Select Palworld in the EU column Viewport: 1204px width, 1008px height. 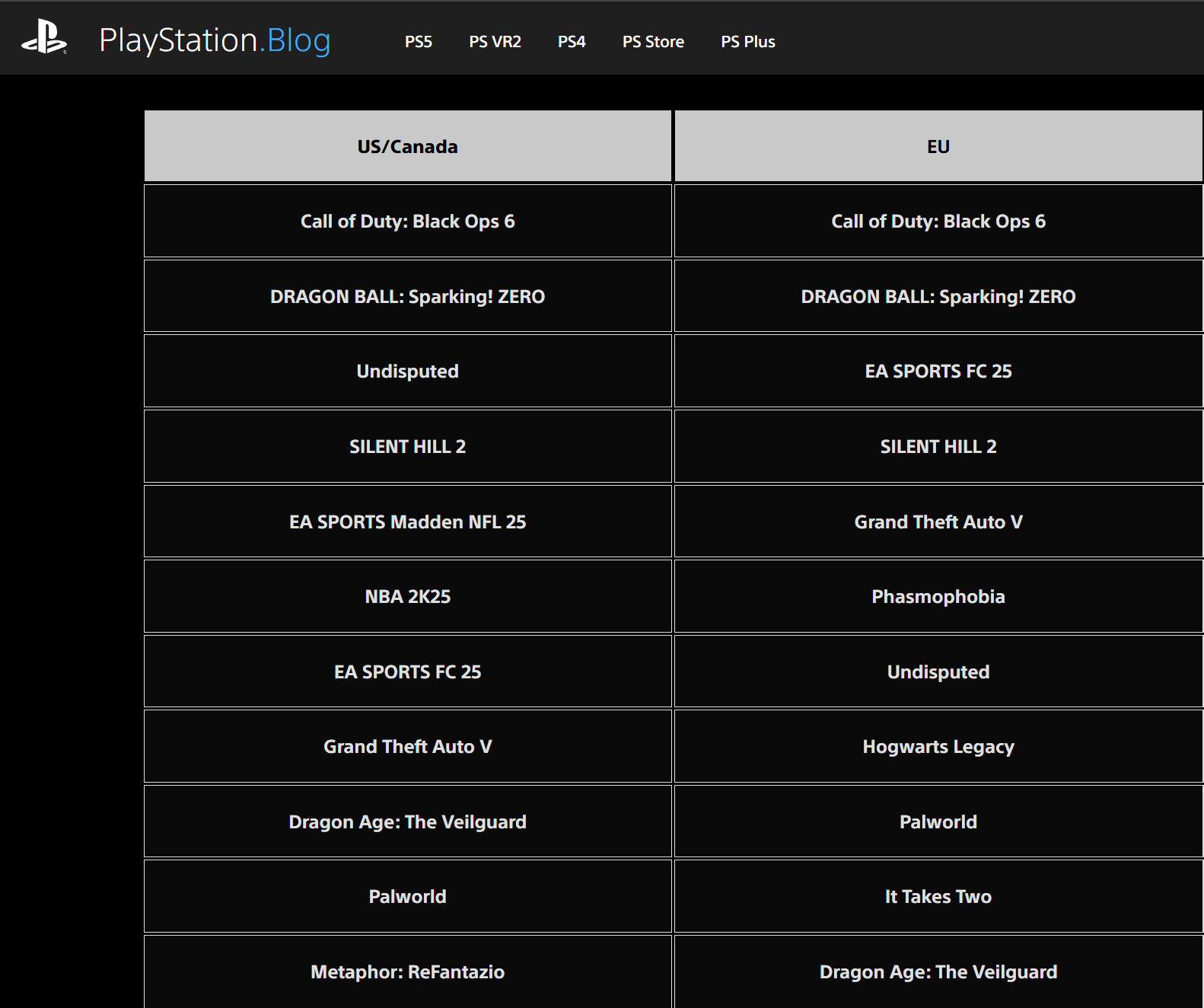point(938,821)
